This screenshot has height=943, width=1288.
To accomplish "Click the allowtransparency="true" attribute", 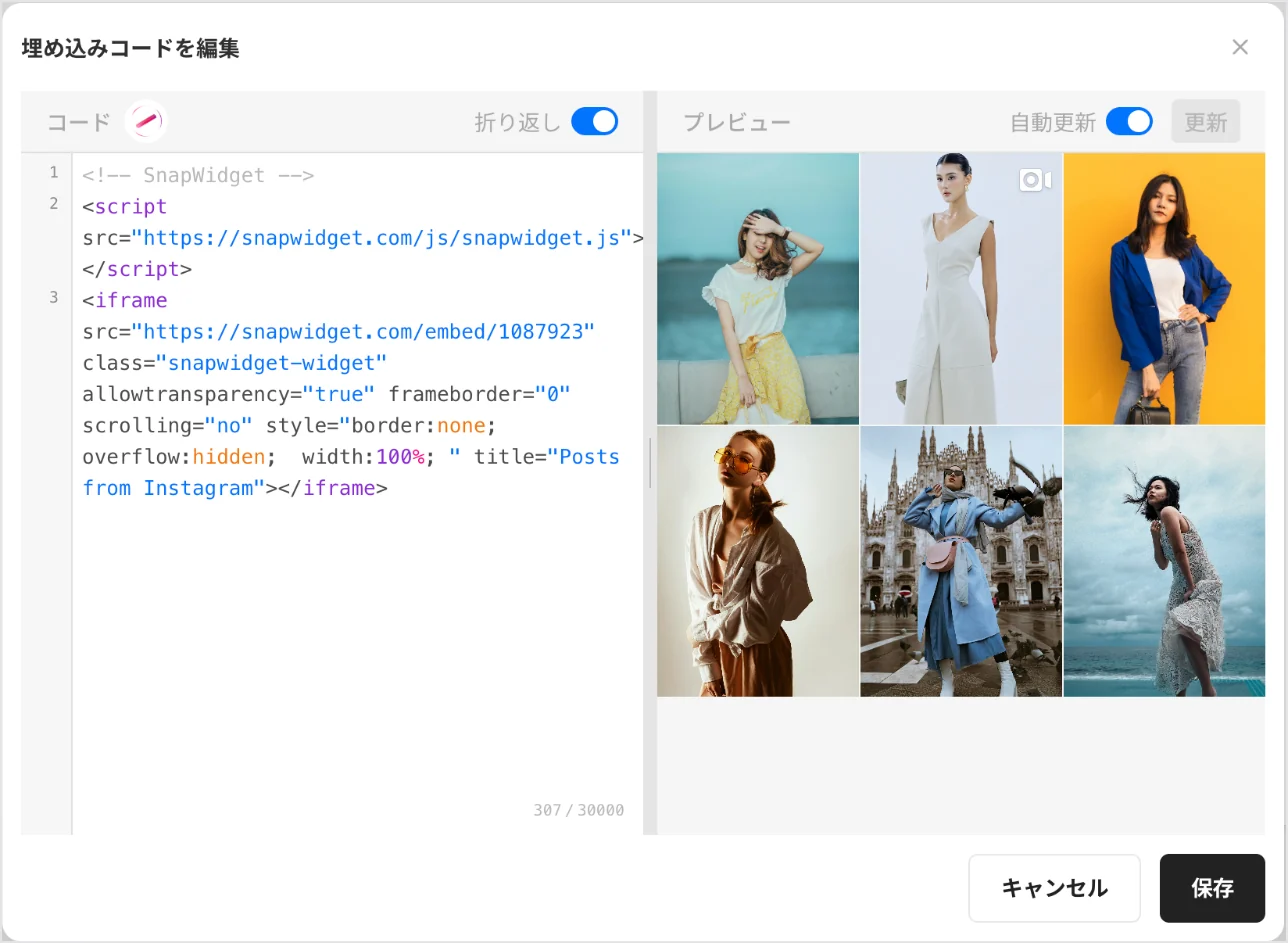I will (x=229, y=394).
